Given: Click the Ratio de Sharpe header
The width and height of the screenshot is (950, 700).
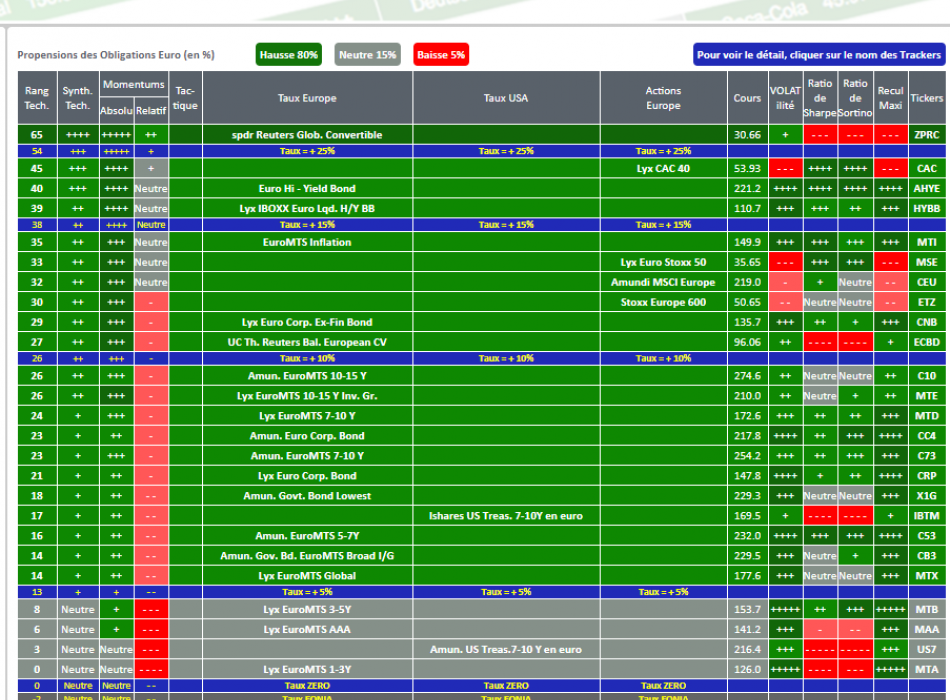Looking at the screenshot, I should pos(820,98).
